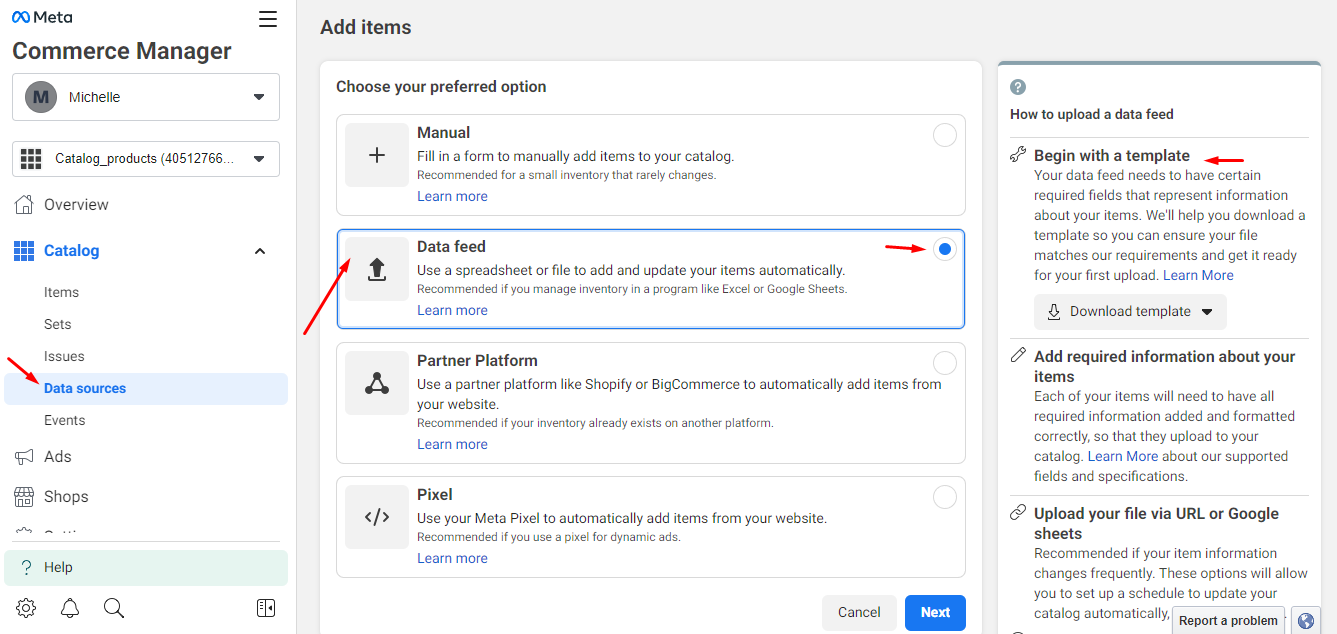Click the Next button
The width and height of the screenshot is (1337, 634).
click(x=934, y=612)
